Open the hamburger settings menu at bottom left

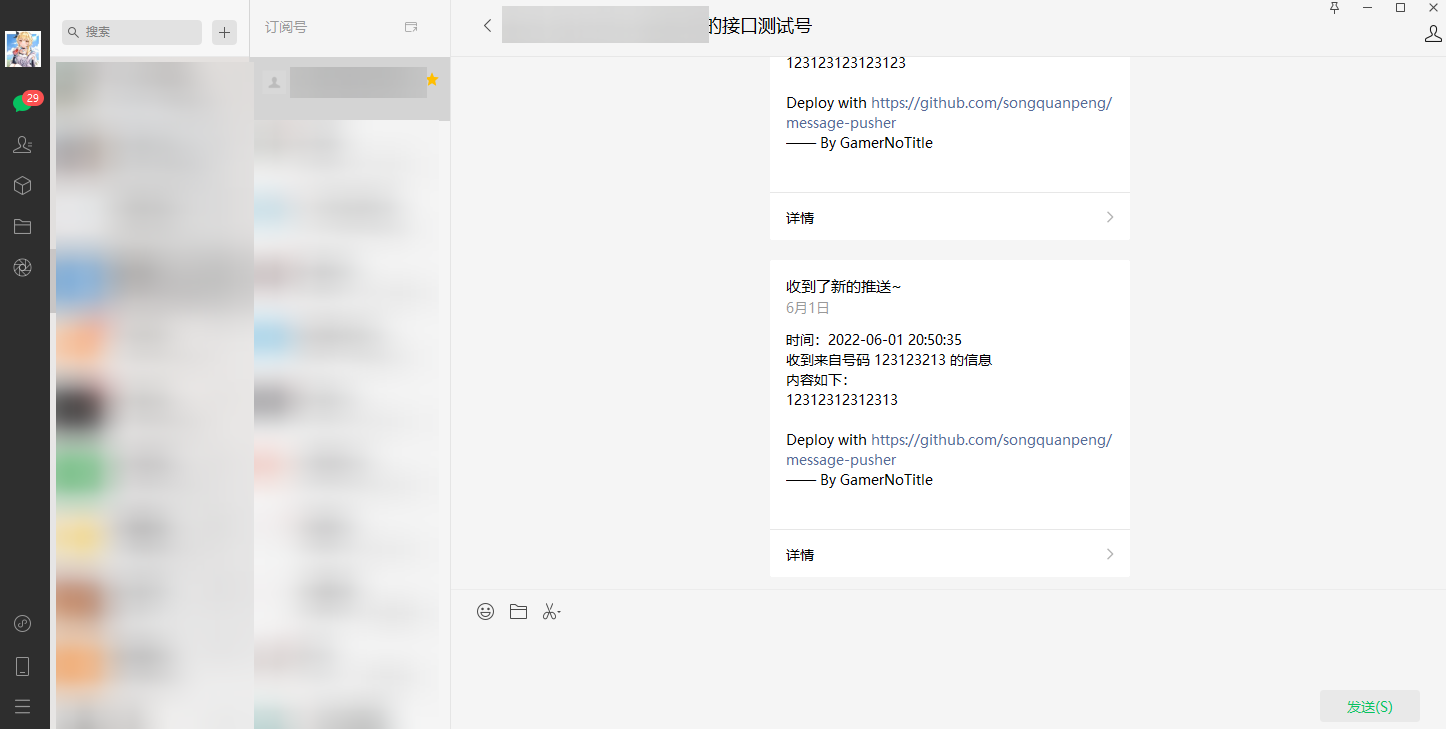click(22, 707)
